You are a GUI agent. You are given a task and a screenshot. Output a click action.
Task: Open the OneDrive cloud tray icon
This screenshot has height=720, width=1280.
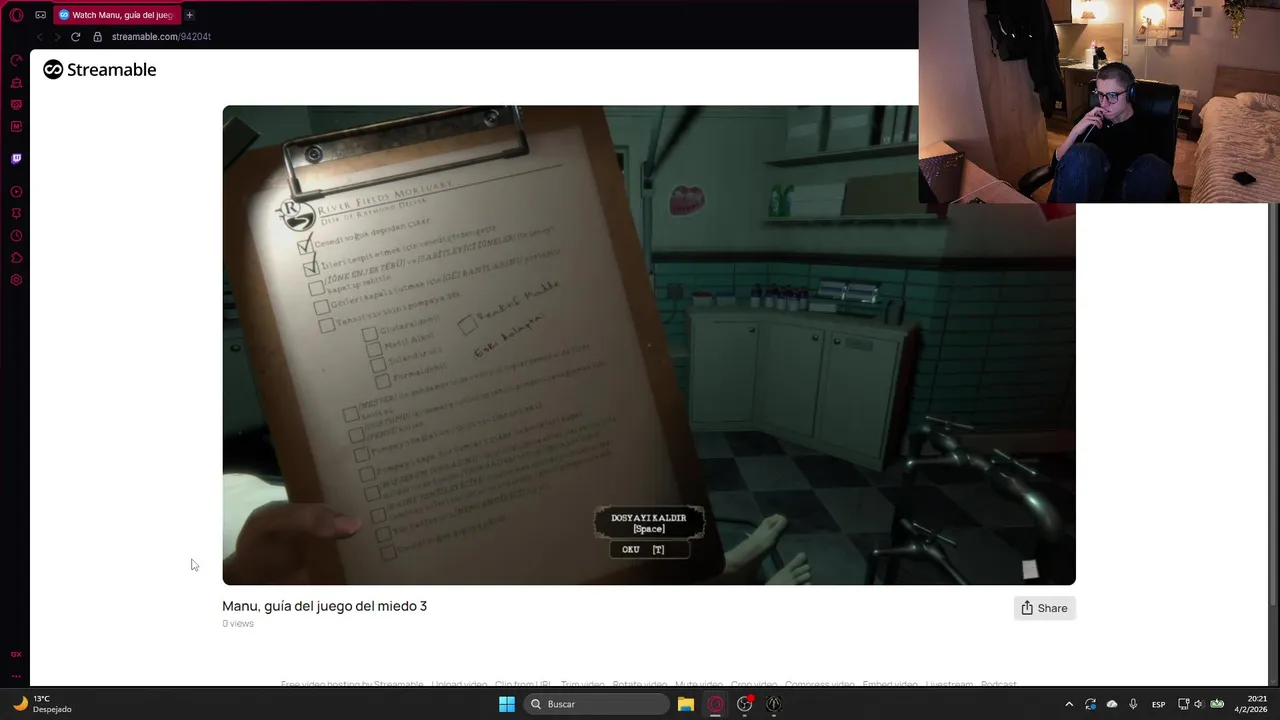pyautogui.click(x=1111, y=704)
